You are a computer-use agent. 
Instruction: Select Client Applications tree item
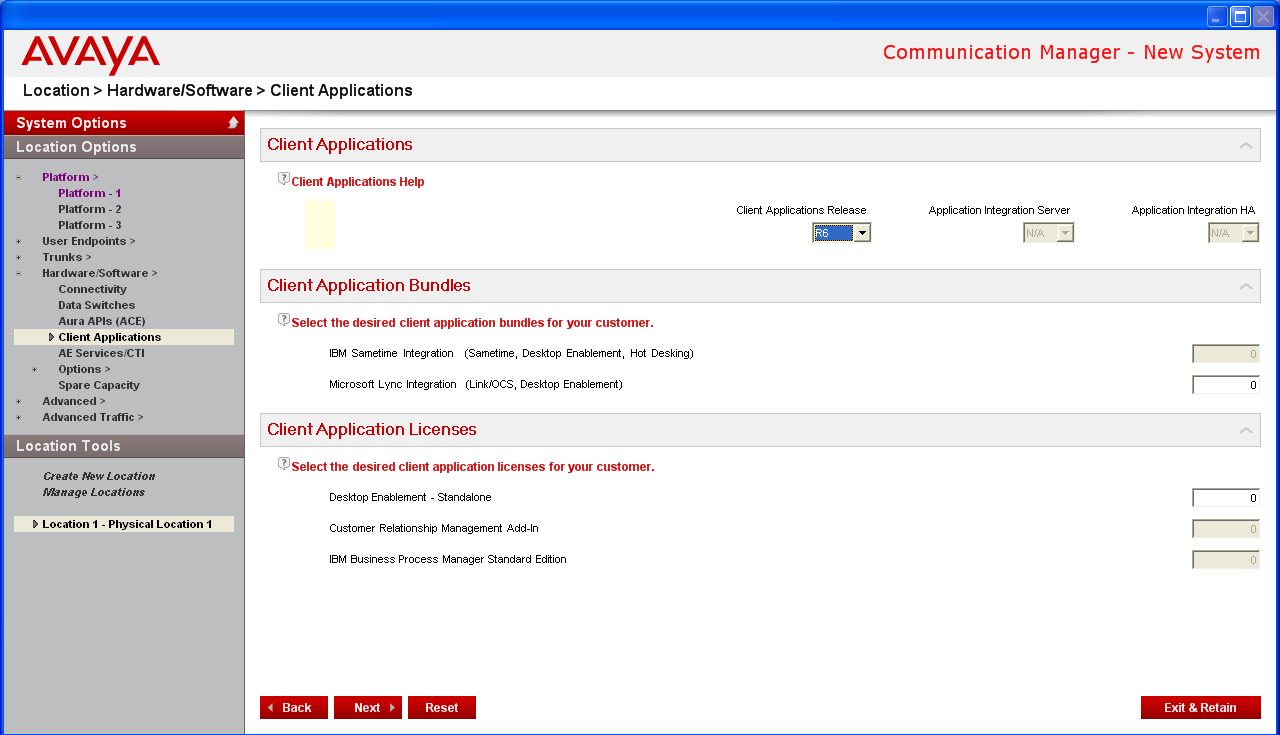coord(124,337)
